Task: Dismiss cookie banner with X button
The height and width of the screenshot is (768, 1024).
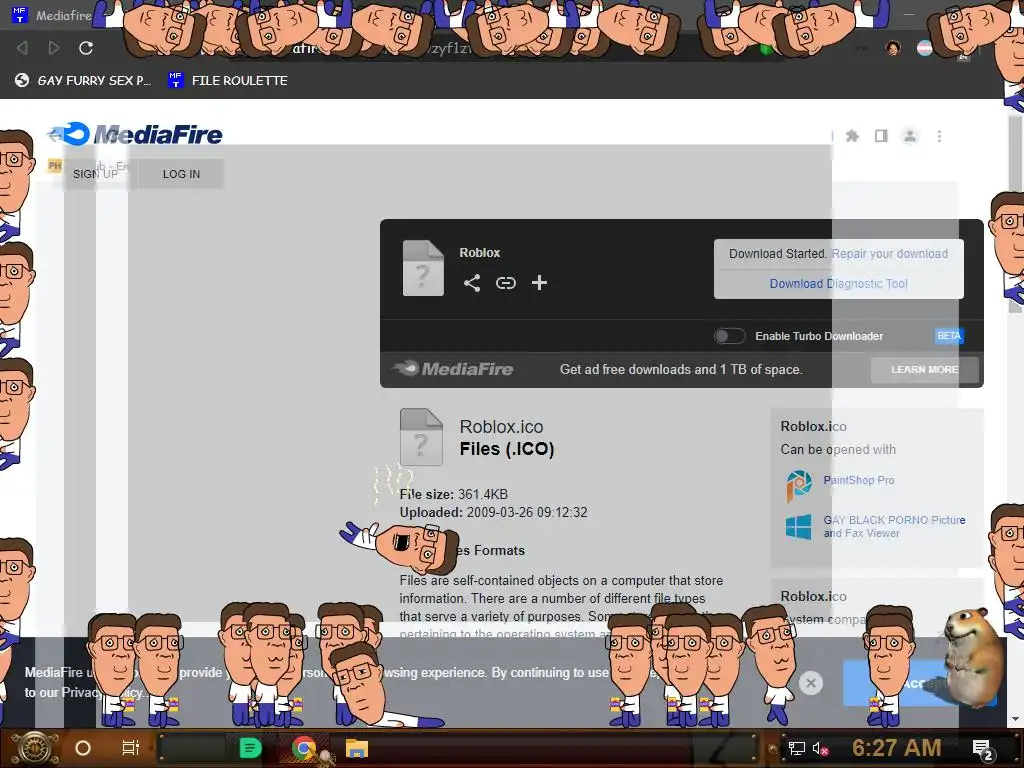Action: pyautogui.click(x=810, y=683)
